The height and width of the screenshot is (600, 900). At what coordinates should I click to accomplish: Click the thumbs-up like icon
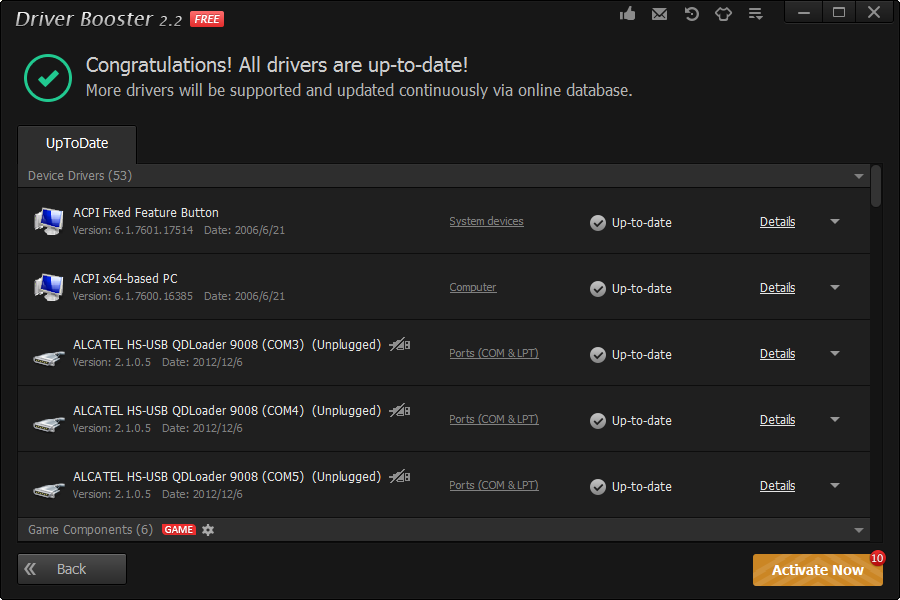pos(627,13)
